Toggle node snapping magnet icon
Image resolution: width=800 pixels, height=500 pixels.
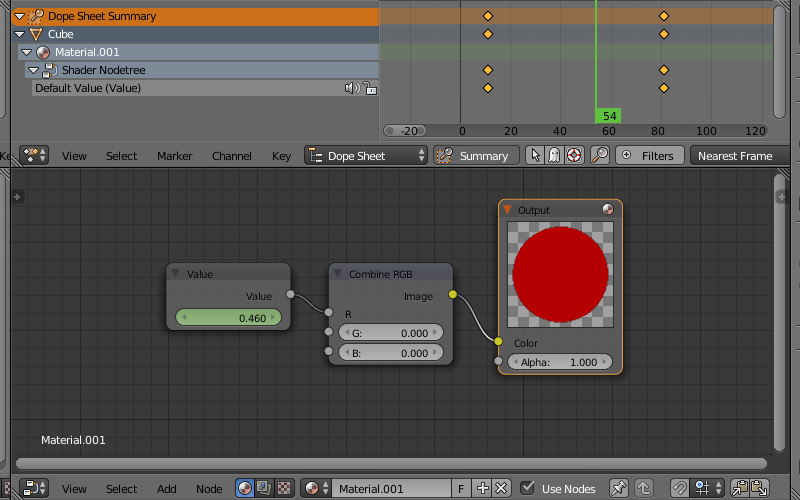pyautogui.click(x=680, y=488)
